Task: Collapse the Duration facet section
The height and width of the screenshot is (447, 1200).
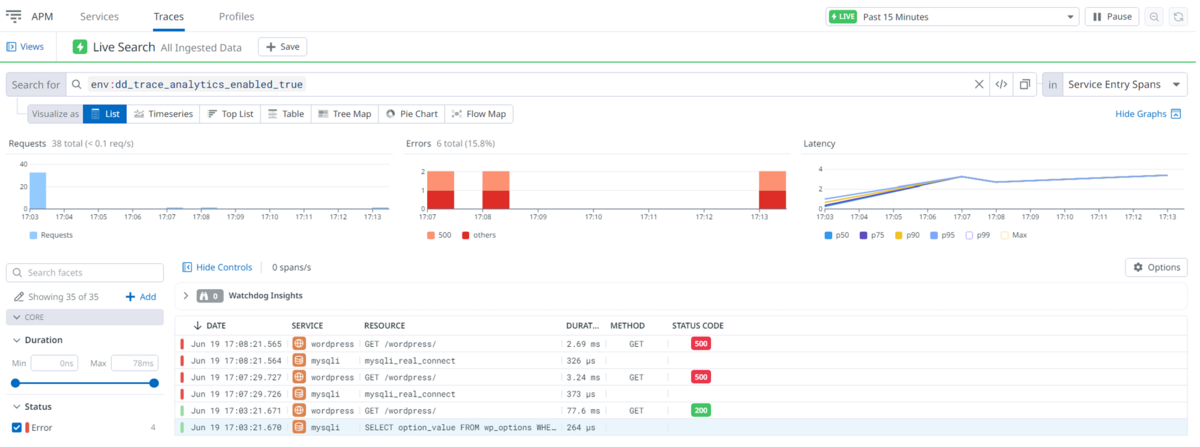Action: point(16,340)
